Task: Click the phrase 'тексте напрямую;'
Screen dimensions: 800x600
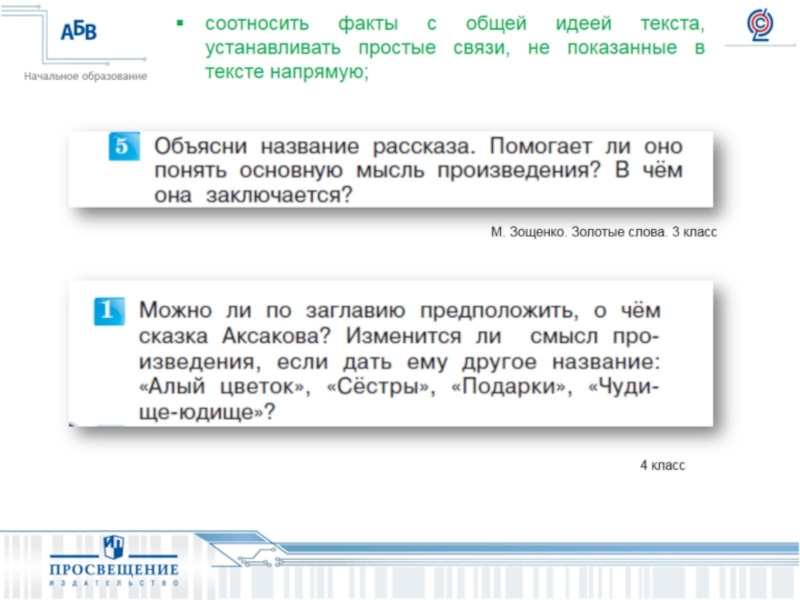Action: tap(287, 71)
